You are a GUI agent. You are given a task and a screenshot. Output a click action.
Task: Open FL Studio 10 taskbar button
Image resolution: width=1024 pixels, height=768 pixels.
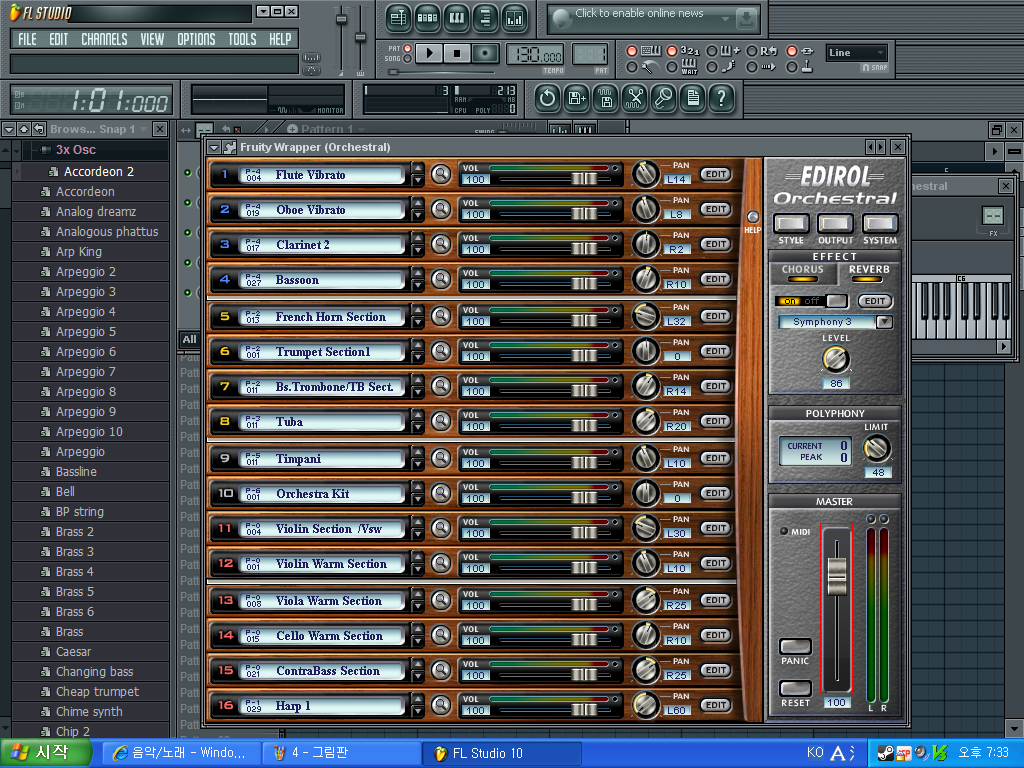point(502,753)
